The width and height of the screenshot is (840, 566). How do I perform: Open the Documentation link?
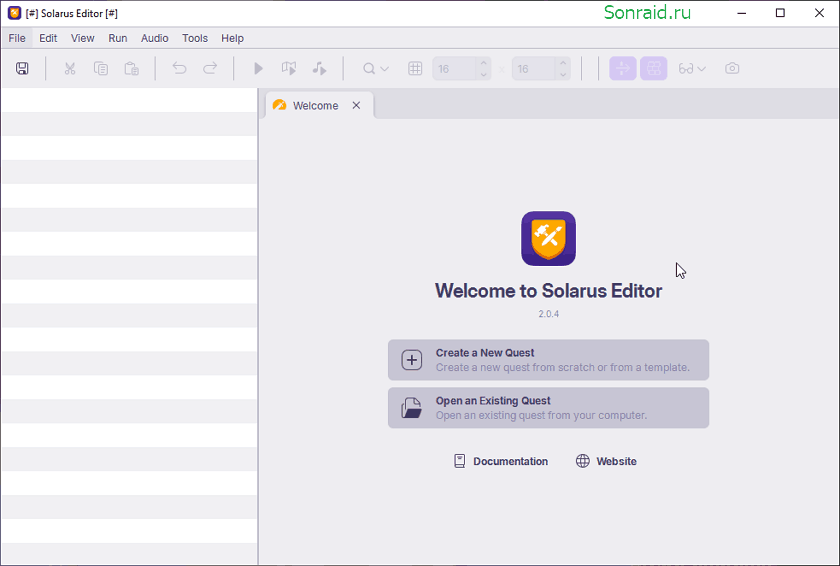coord(501,461)
